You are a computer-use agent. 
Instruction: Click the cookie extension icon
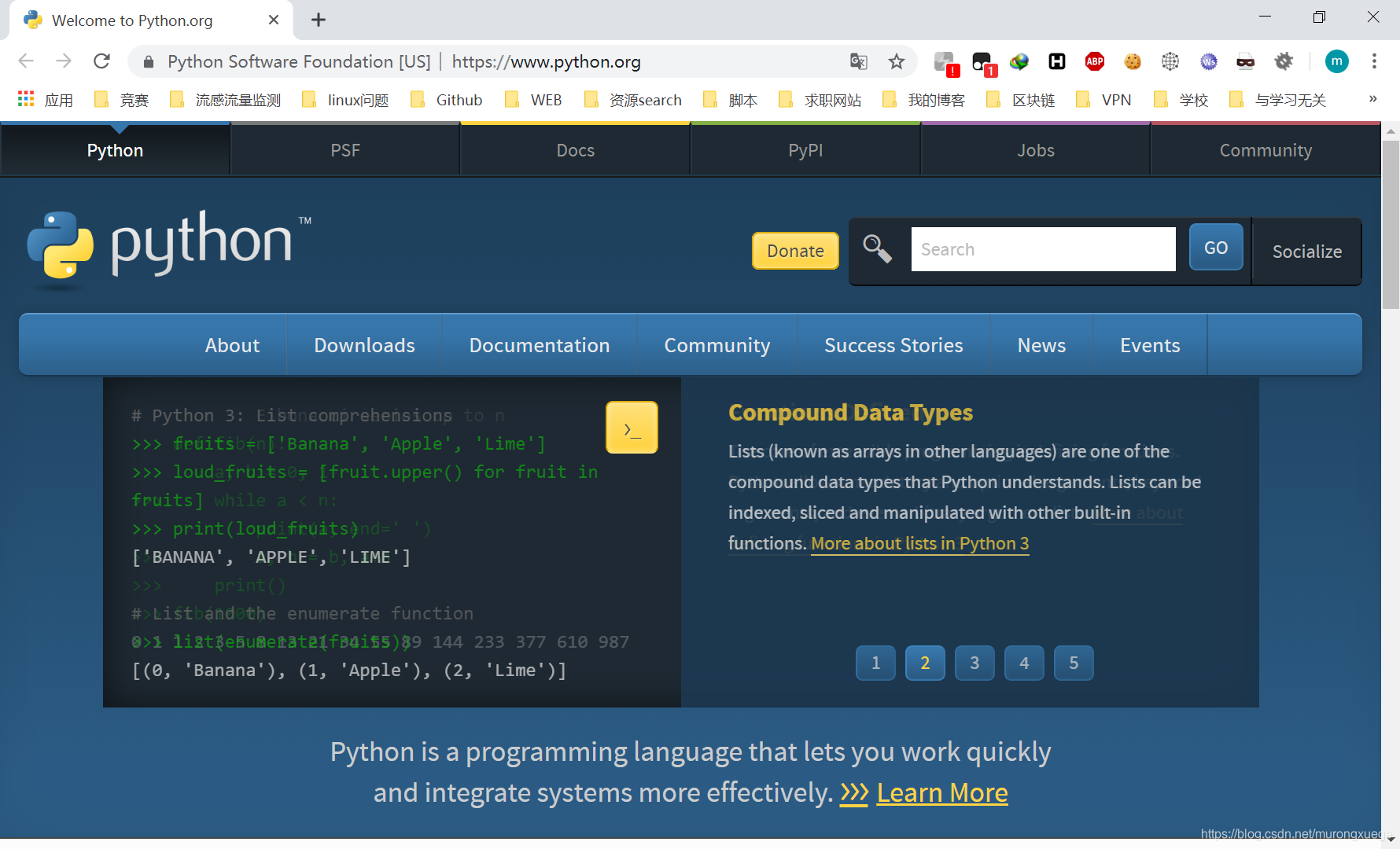1133,61
